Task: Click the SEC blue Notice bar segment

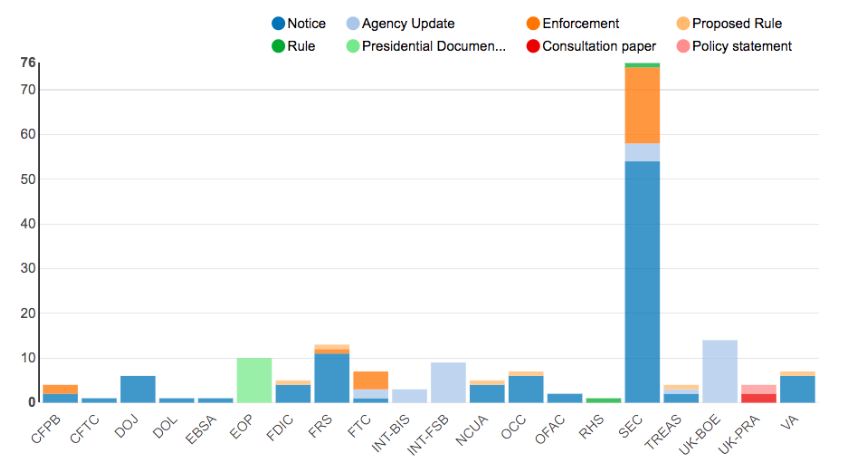Action: coord(642,280)
